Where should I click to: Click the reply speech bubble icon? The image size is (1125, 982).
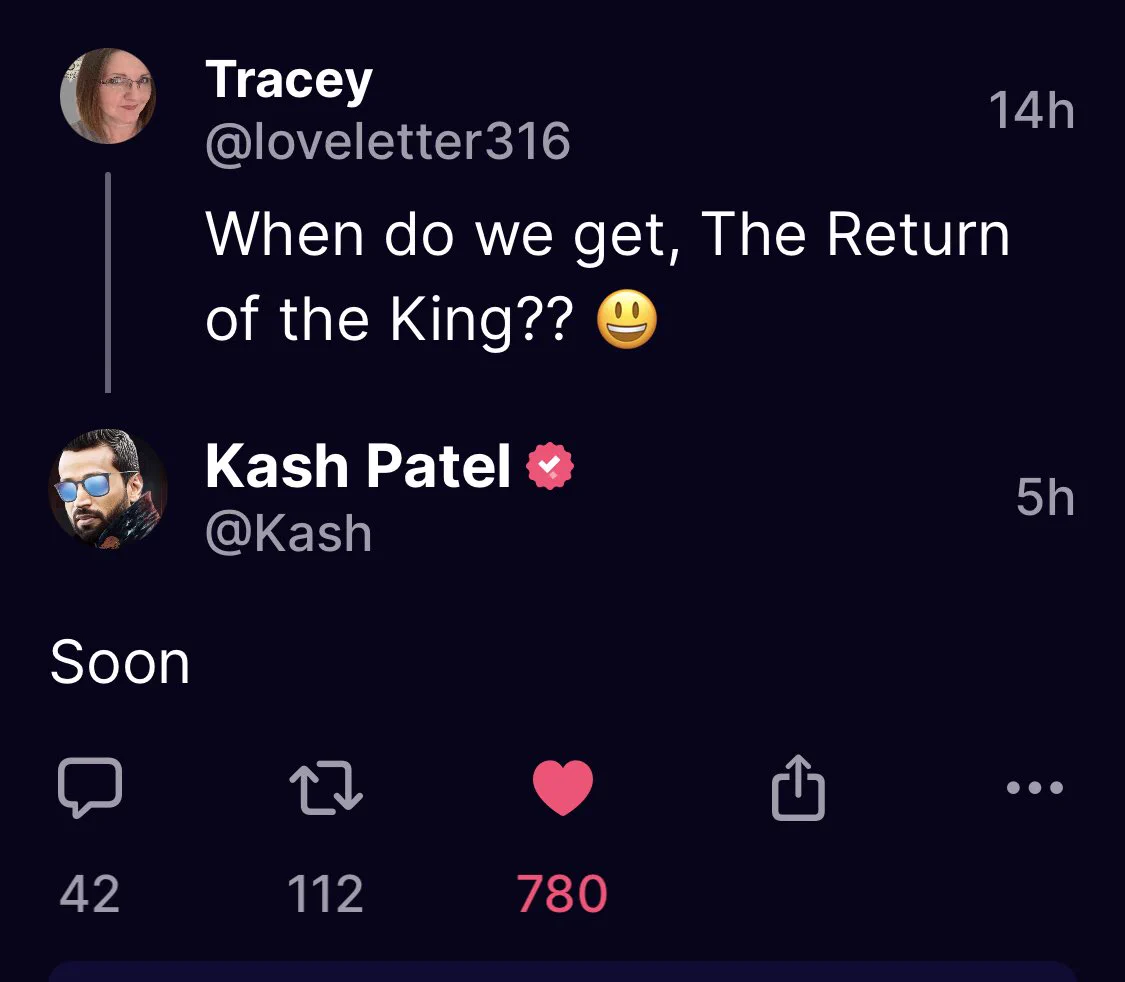(x=90, y=786)
